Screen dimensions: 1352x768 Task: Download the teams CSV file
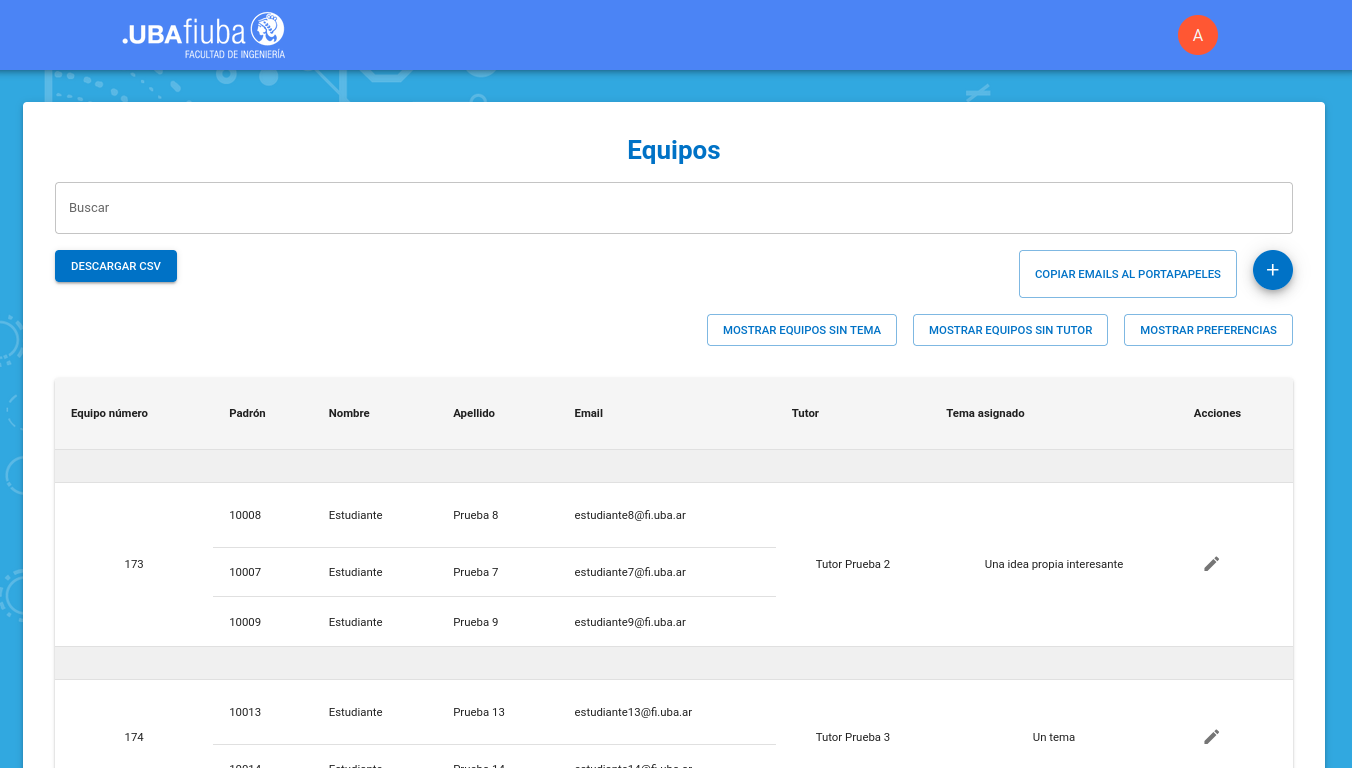pos(116,266)
